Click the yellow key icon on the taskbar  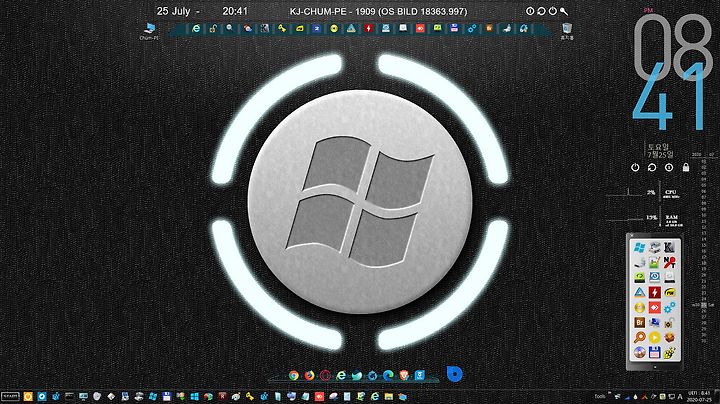pyautogui.click(x=250, y=396)
